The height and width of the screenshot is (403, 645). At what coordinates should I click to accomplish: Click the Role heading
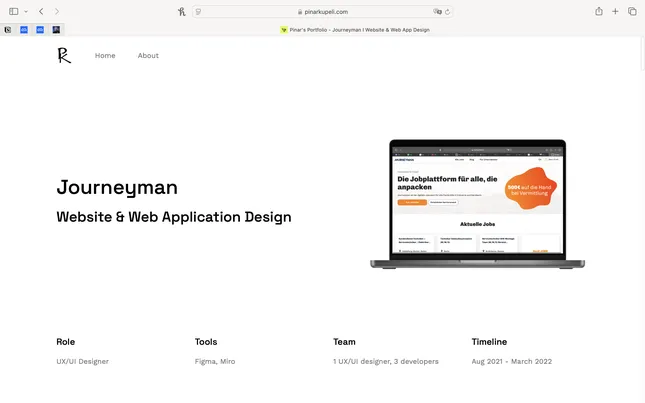(x=65, y=342)
